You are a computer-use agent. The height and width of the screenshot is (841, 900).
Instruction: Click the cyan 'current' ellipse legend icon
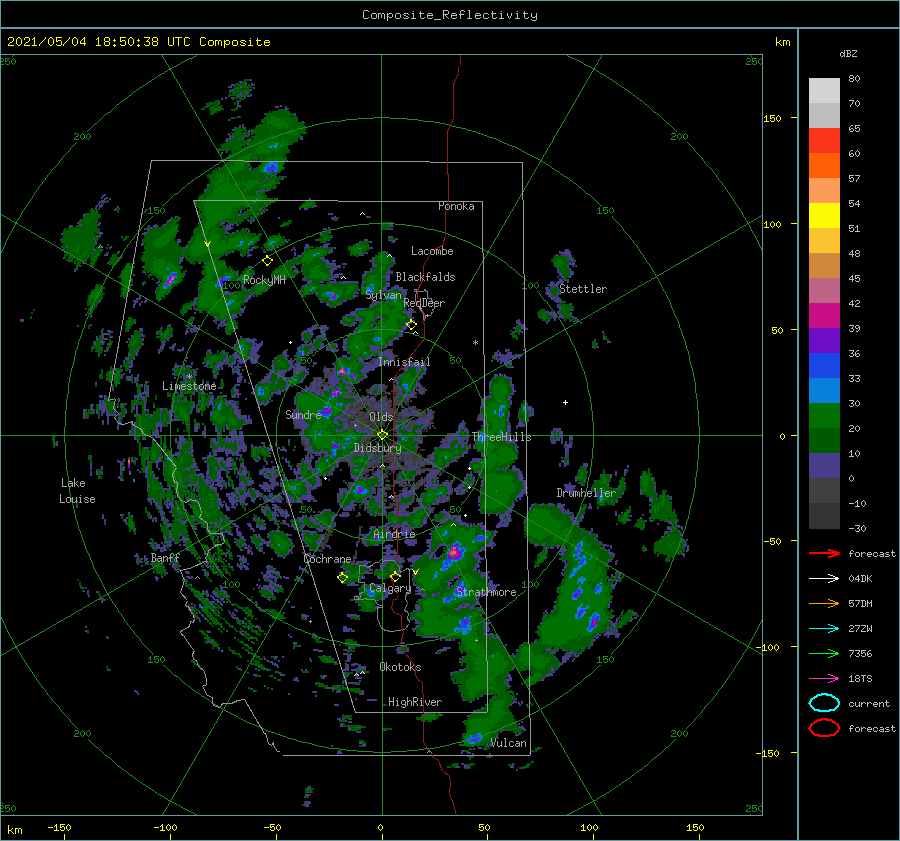[x=824, y=703]
